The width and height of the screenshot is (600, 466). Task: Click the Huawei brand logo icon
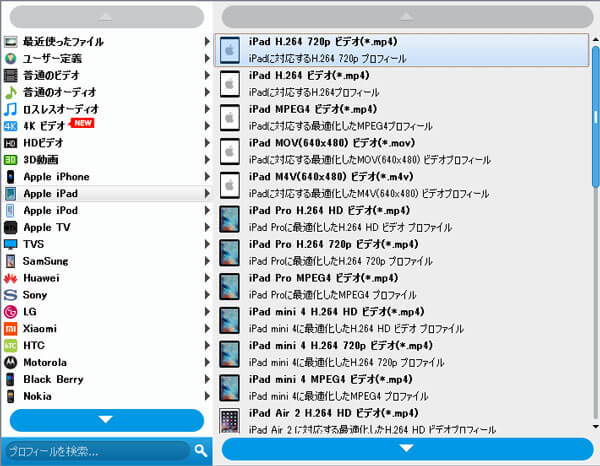pyautogui.click(x=10, y=277)
